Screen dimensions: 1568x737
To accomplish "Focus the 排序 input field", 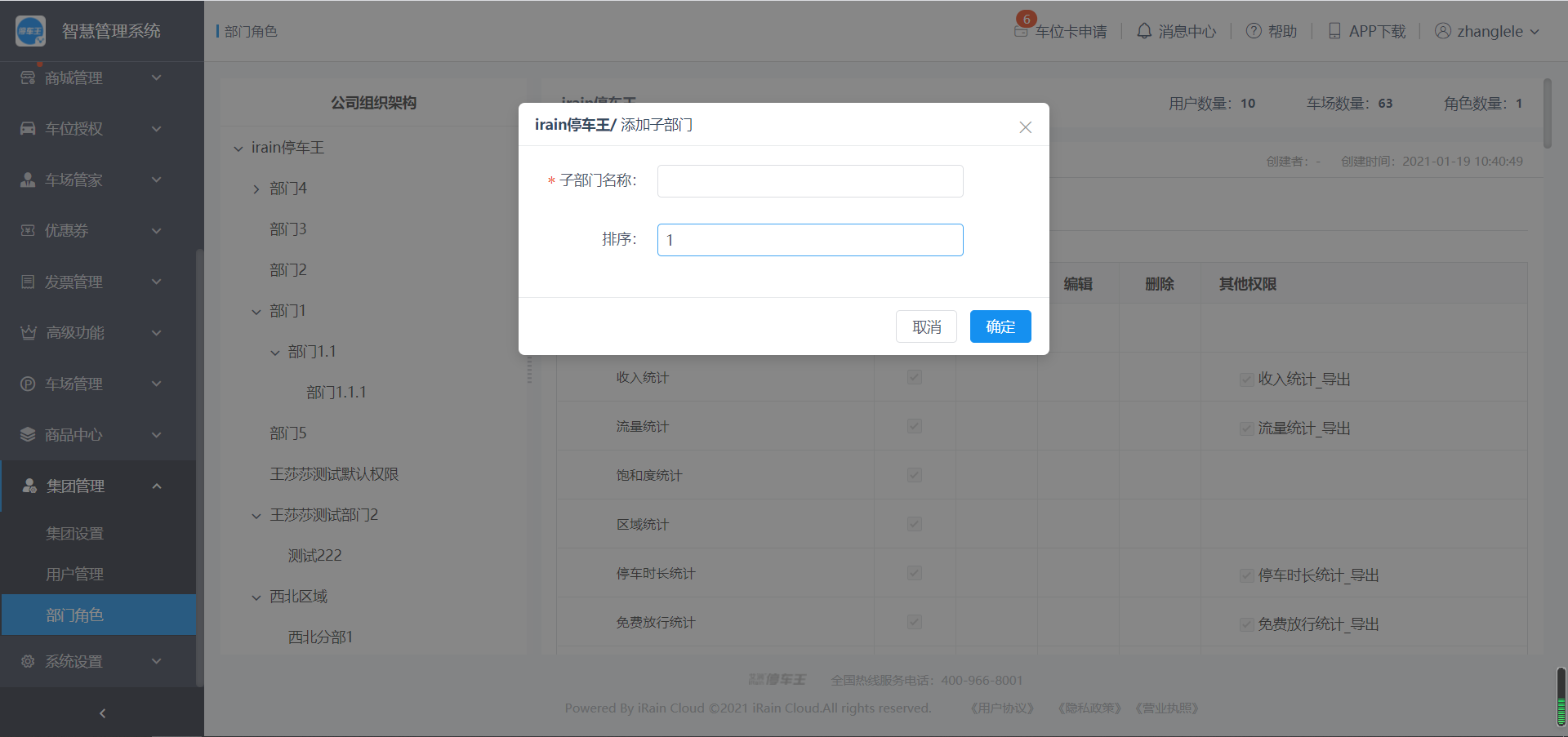I will (810, 240).
